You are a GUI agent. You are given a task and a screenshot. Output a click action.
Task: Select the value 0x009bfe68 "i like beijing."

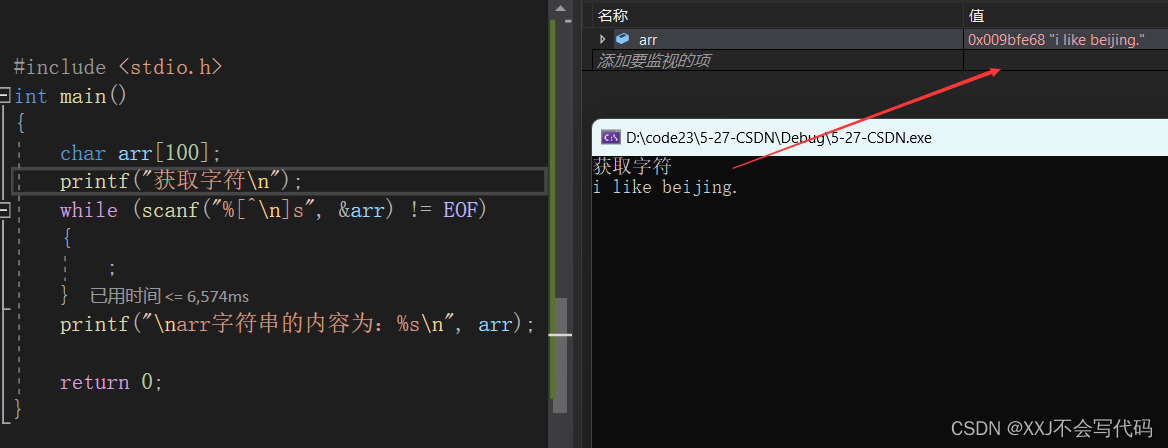click(1056, 40)
